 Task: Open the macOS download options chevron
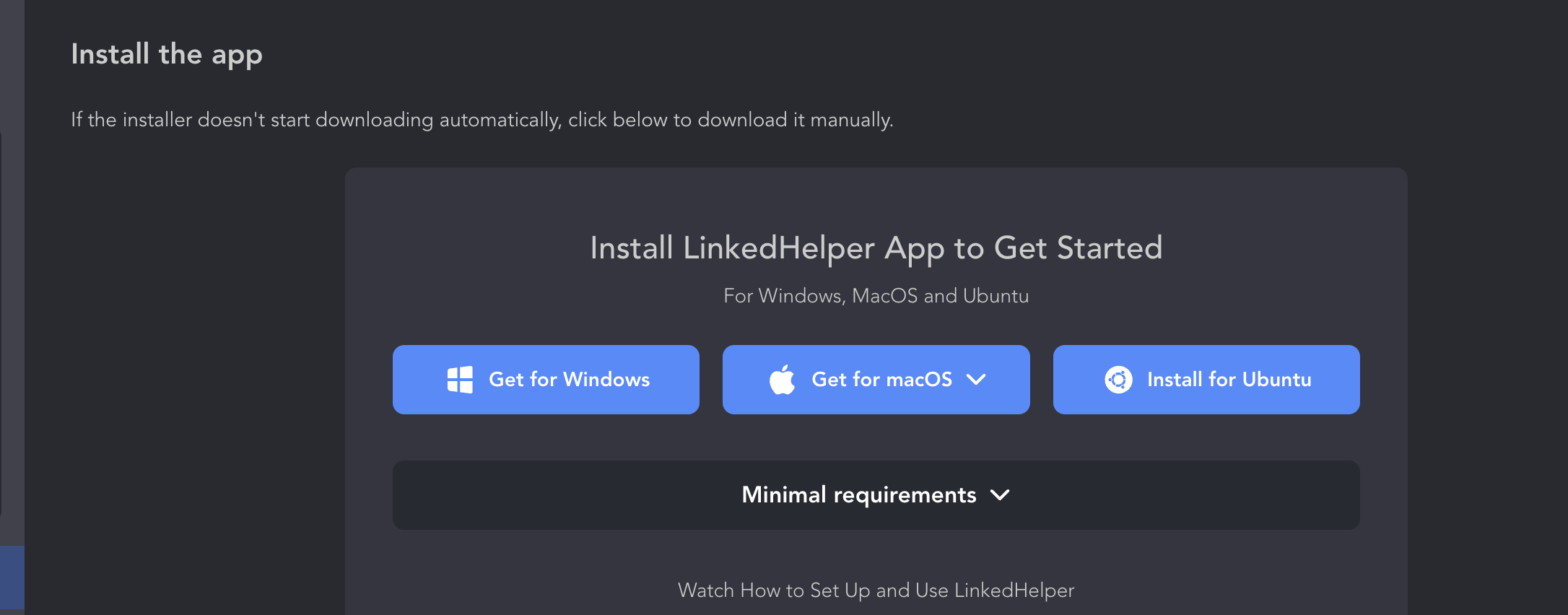pyautogui.click(x=976, y=380)
